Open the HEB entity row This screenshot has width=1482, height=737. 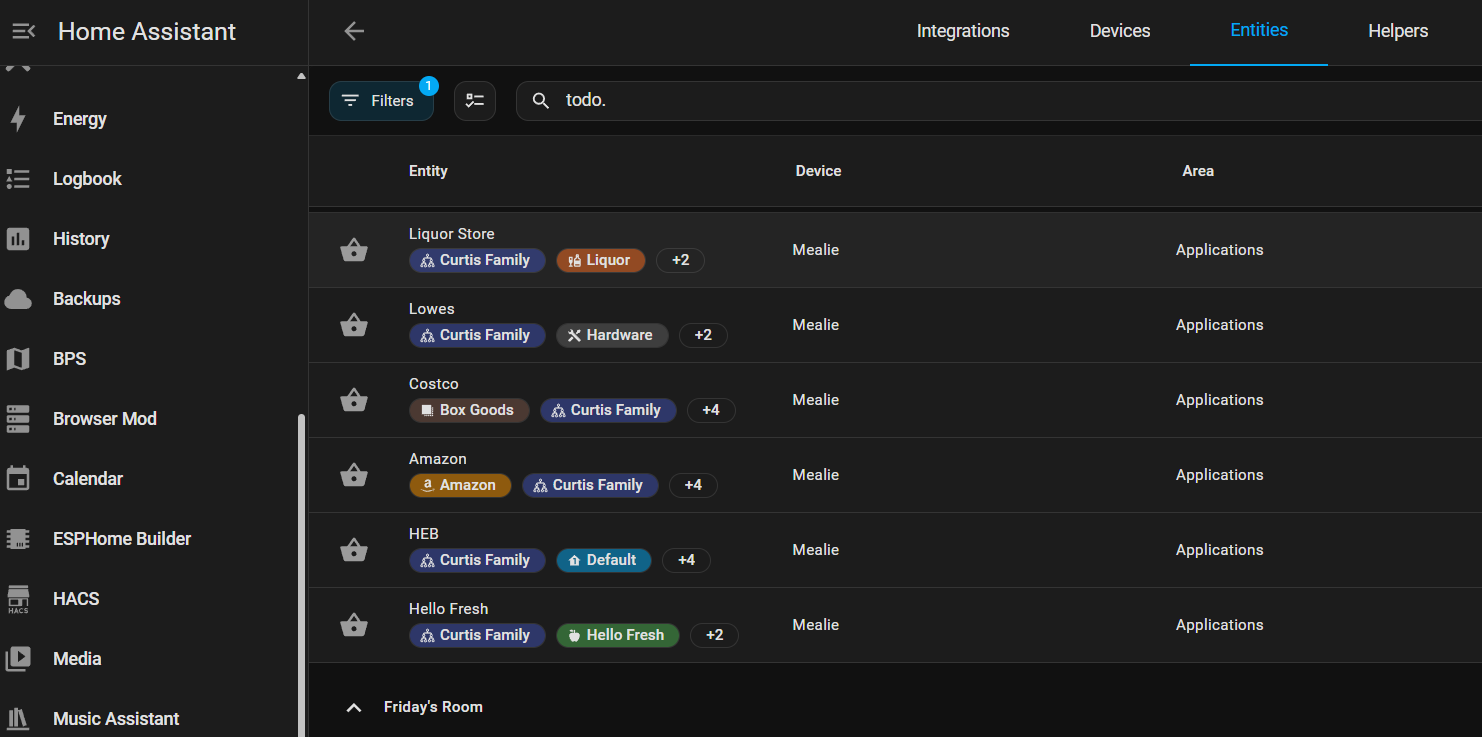(x=895, y=550)
